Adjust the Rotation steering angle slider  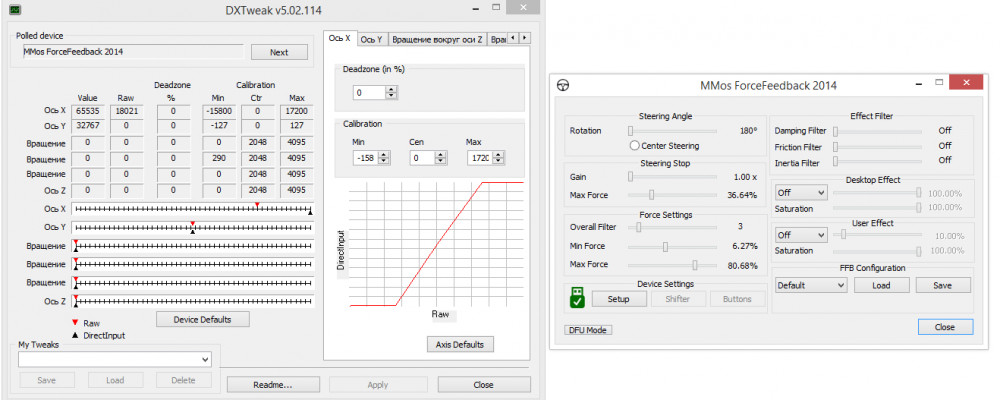coord(672,131)
